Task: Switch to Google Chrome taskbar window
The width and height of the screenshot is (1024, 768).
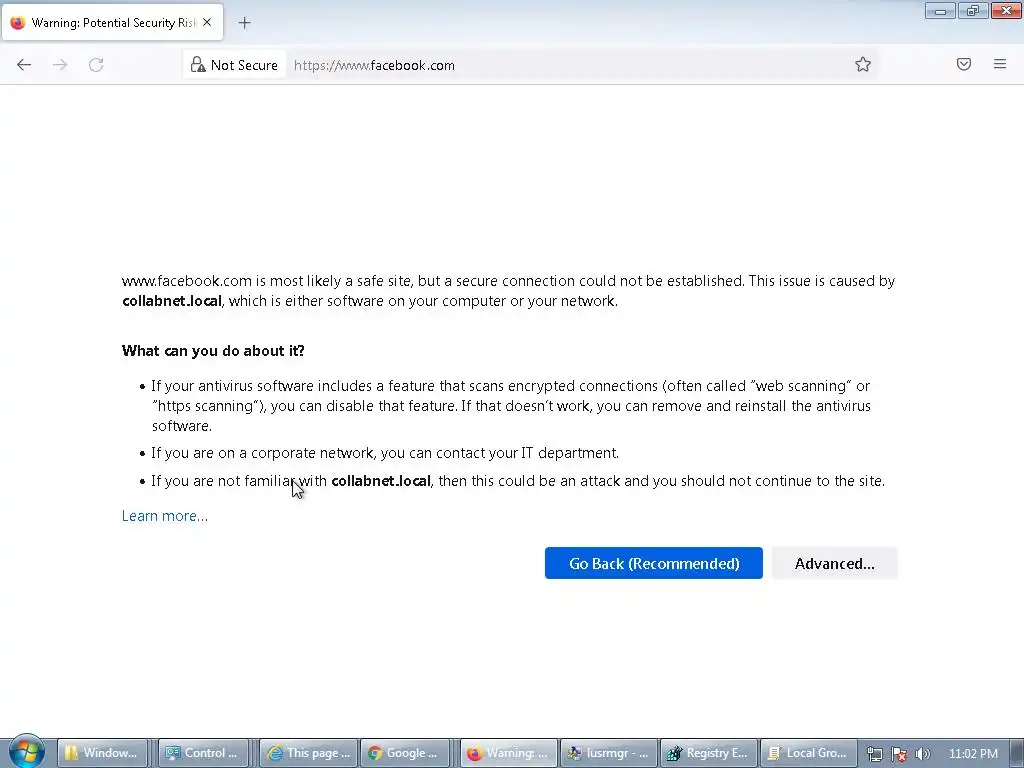Action: (405, 753)
